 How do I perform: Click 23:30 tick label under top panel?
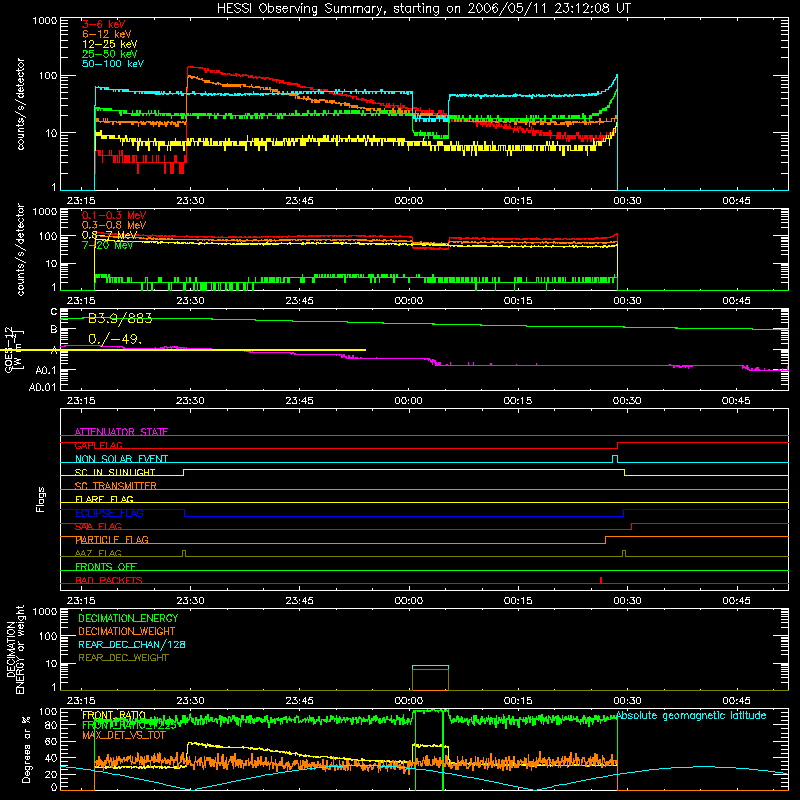click(x=190, y=201)
